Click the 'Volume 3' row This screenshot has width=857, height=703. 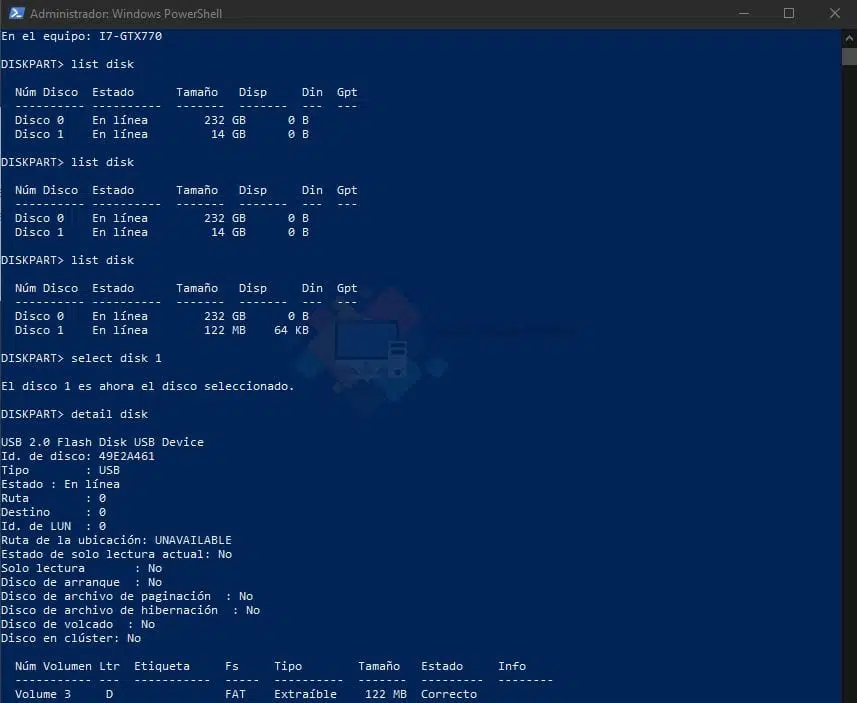pos(246,694)
